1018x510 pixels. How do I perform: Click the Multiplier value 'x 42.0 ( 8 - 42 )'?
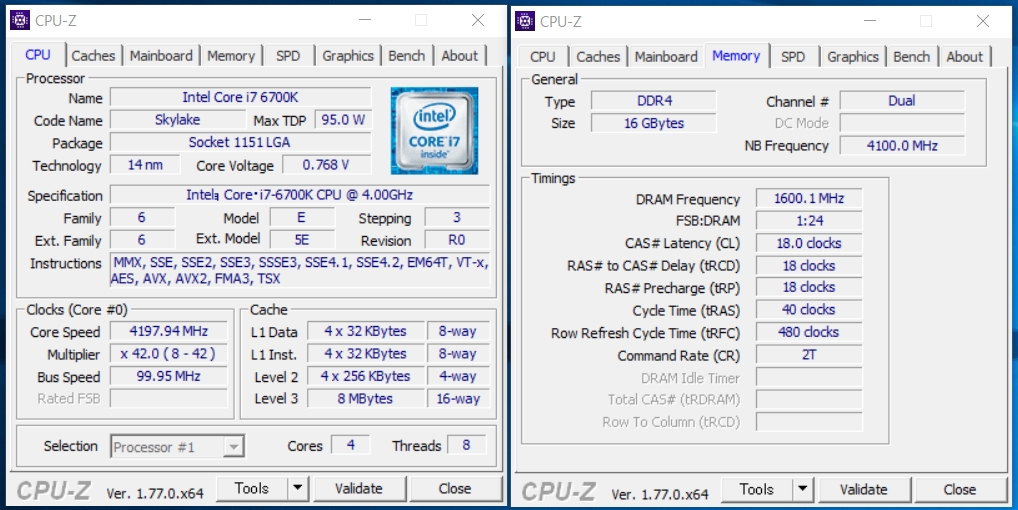pyautogui.click(x=169, y=354)
